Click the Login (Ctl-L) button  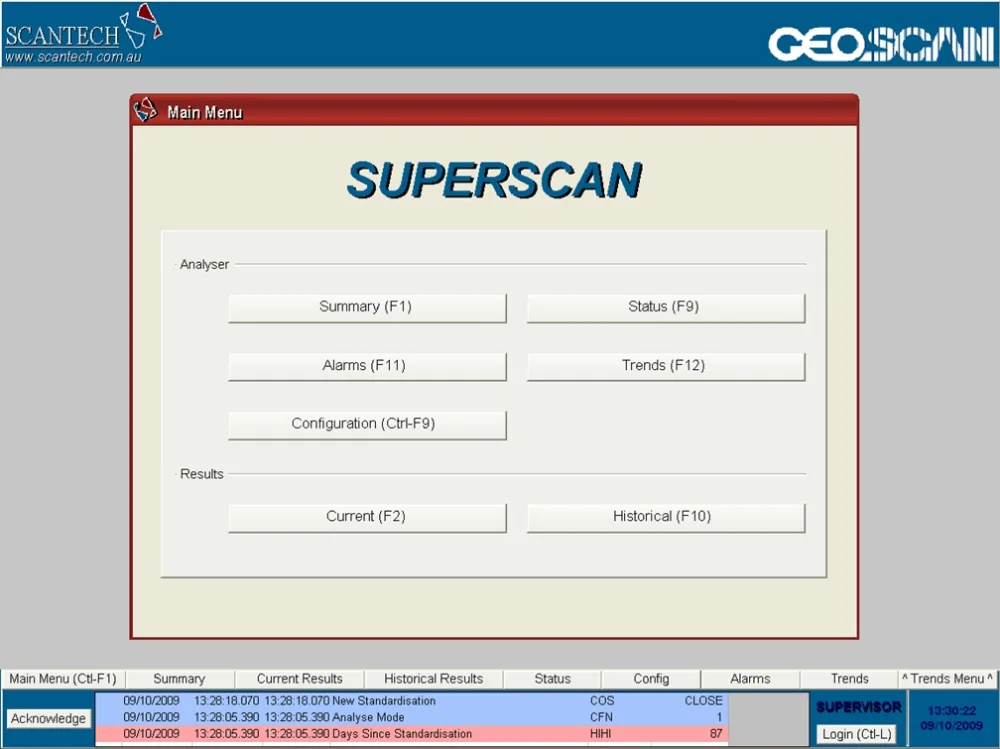click(x=856, y=734)
